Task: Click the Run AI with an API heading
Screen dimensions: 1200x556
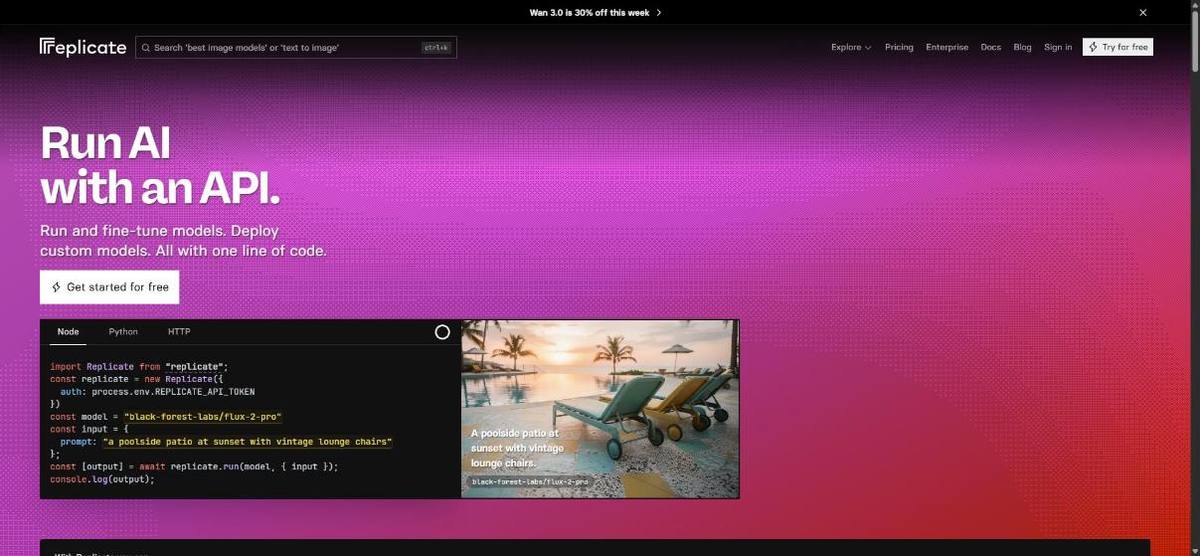Action: click(160, 165)
